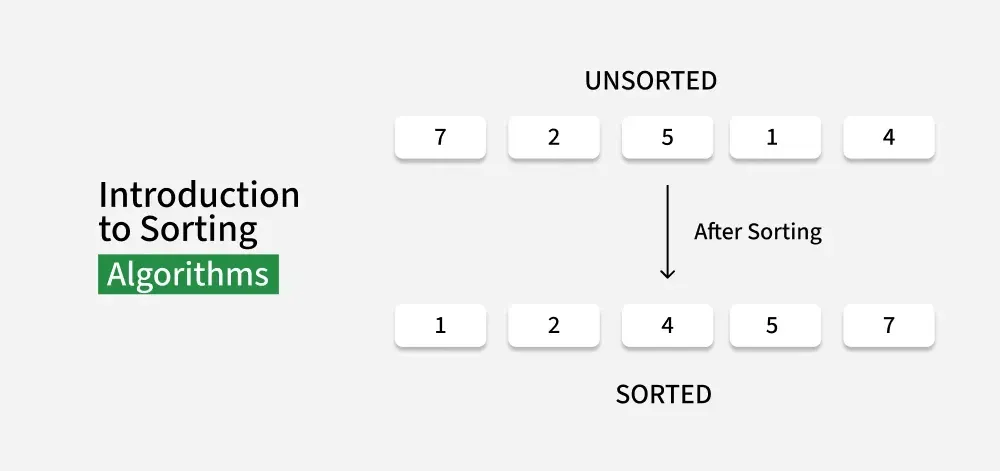
Task: Click the green Algorithms highlight
Action: [x=188, y=274]
